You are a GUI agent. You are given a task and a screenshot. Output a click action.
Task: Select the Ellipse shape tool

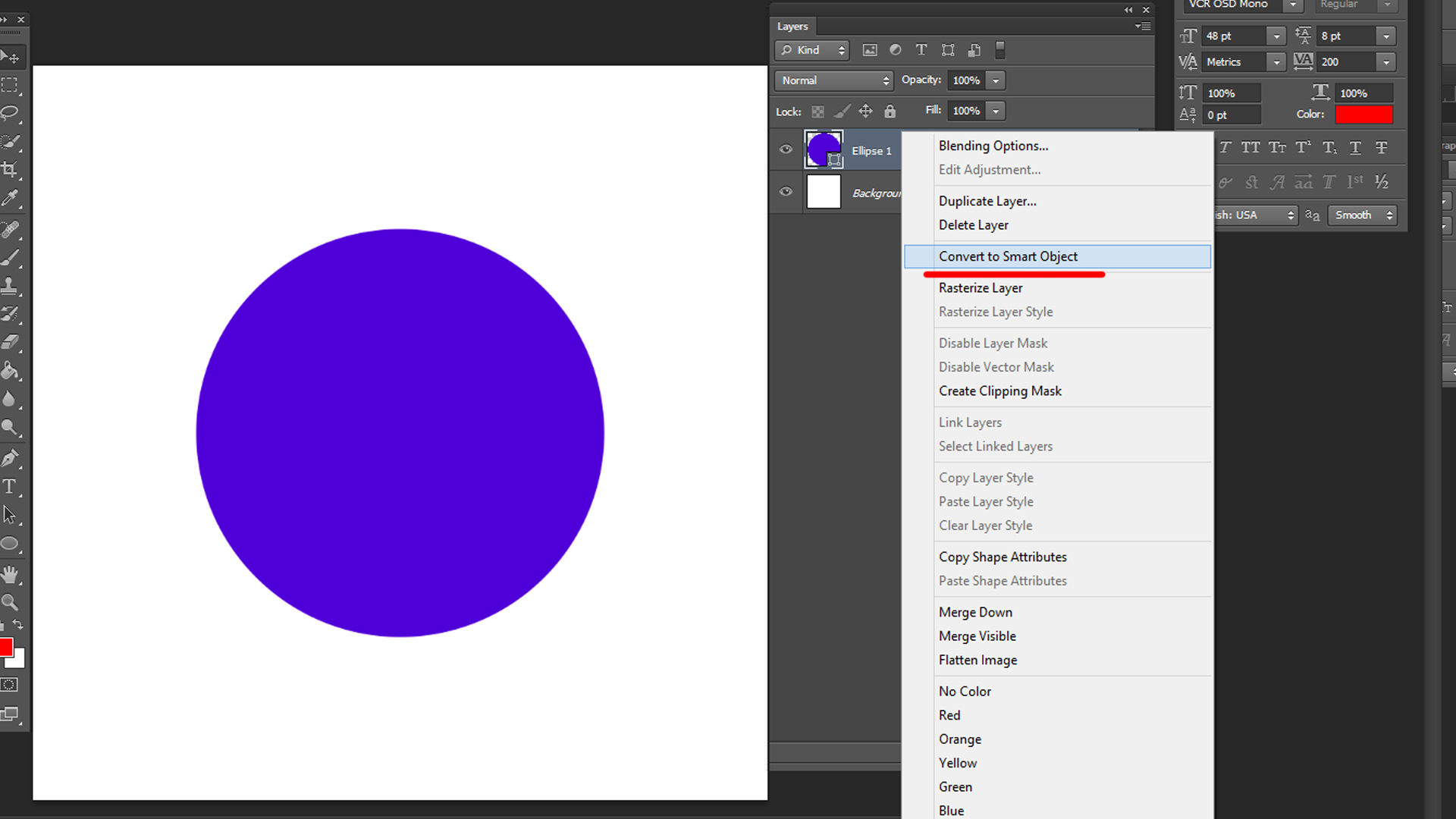(x=10, y=544)
